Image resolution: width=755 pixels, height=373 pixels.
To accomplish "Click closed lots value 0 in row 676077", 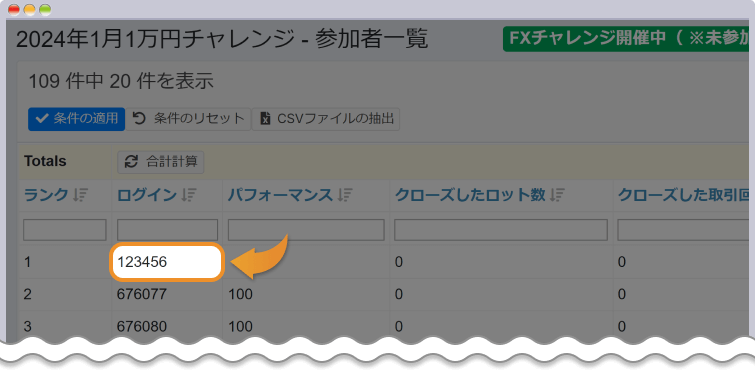I will coord(399,294).
